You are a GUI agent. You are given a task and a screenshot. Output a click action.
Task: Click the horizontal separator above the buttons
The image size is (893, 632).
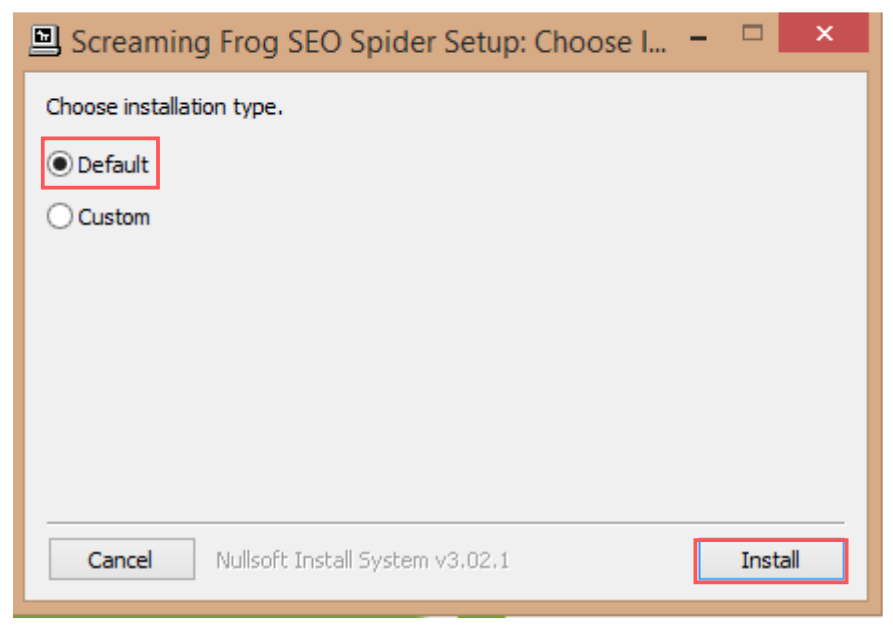[x=446, y=522]
